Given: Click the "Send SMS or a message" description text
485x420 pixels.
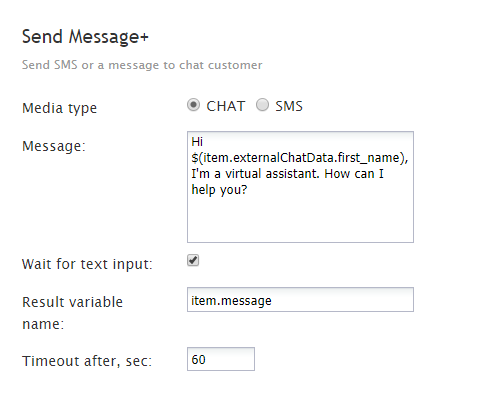Looking at the screenshot, I should 142,65.
